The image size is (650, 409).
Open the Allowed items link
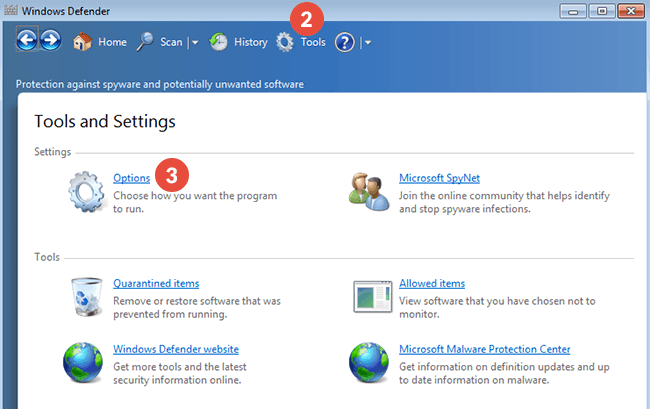point(432,284)
